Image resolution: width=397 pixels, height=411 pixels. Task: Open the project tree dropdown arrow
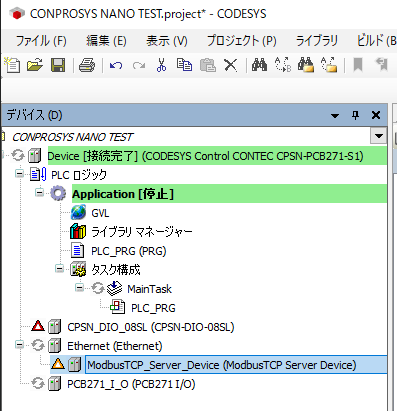379,136
